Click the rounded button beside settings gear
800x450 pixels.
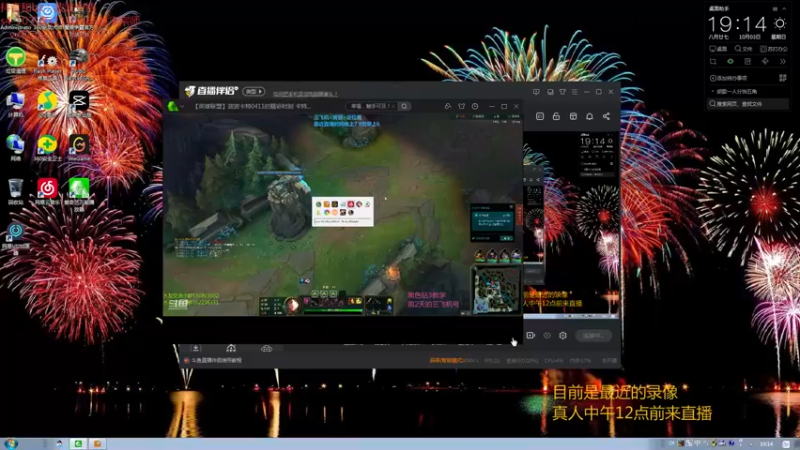(x=593, y=335)
